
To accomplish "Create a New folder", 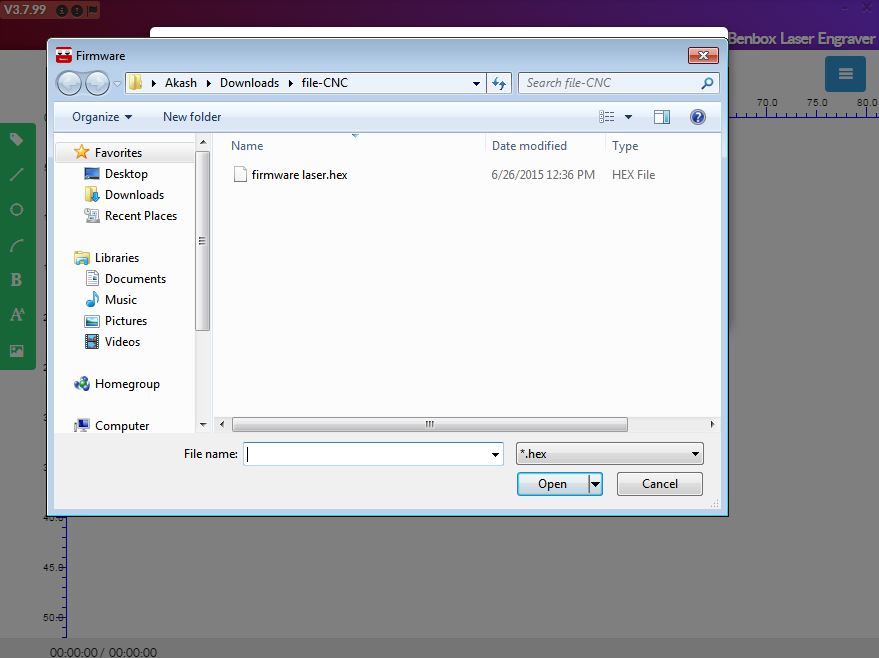I will 192,117.
